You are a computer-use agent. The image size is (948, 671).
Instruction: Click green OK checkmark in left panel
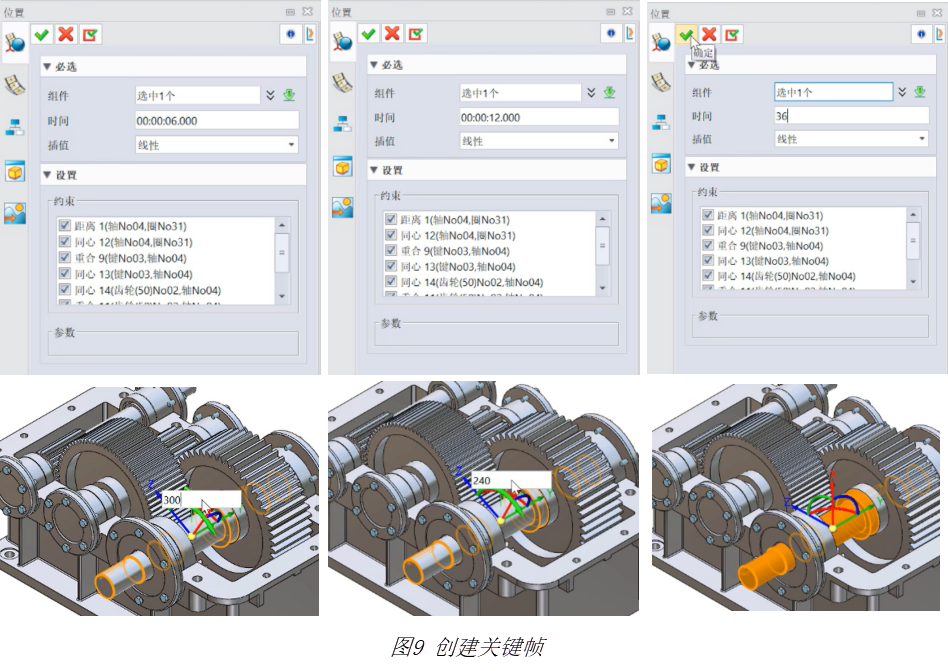(x=42, y=35)
